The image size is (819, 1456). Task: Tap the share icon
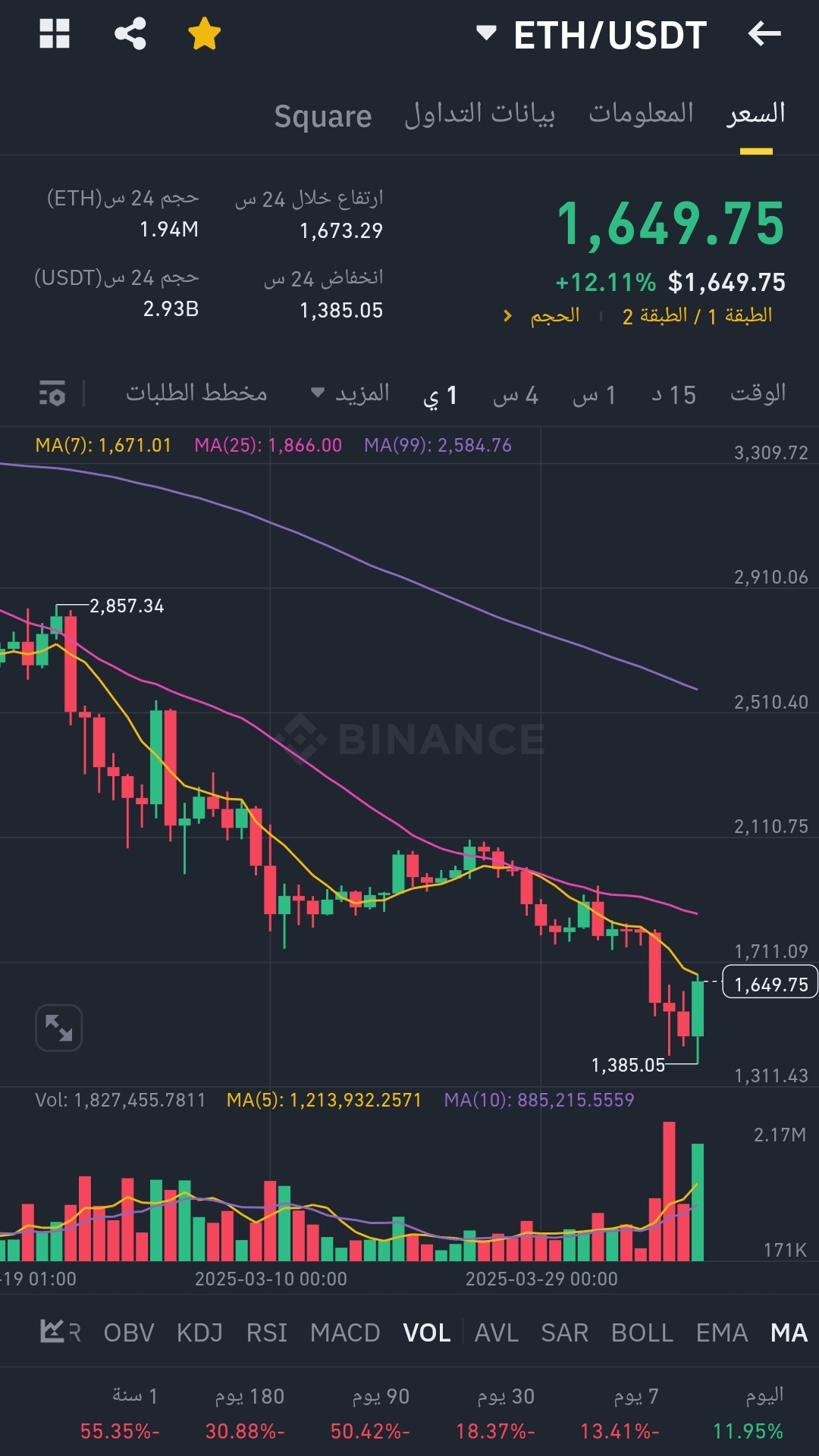(130, 34)
